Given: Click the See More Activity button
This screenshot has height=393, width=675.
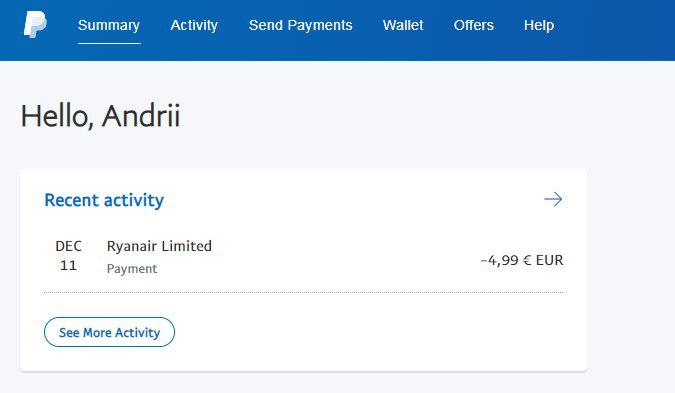Looking at the screenshot, I should [x=109, y=332].
